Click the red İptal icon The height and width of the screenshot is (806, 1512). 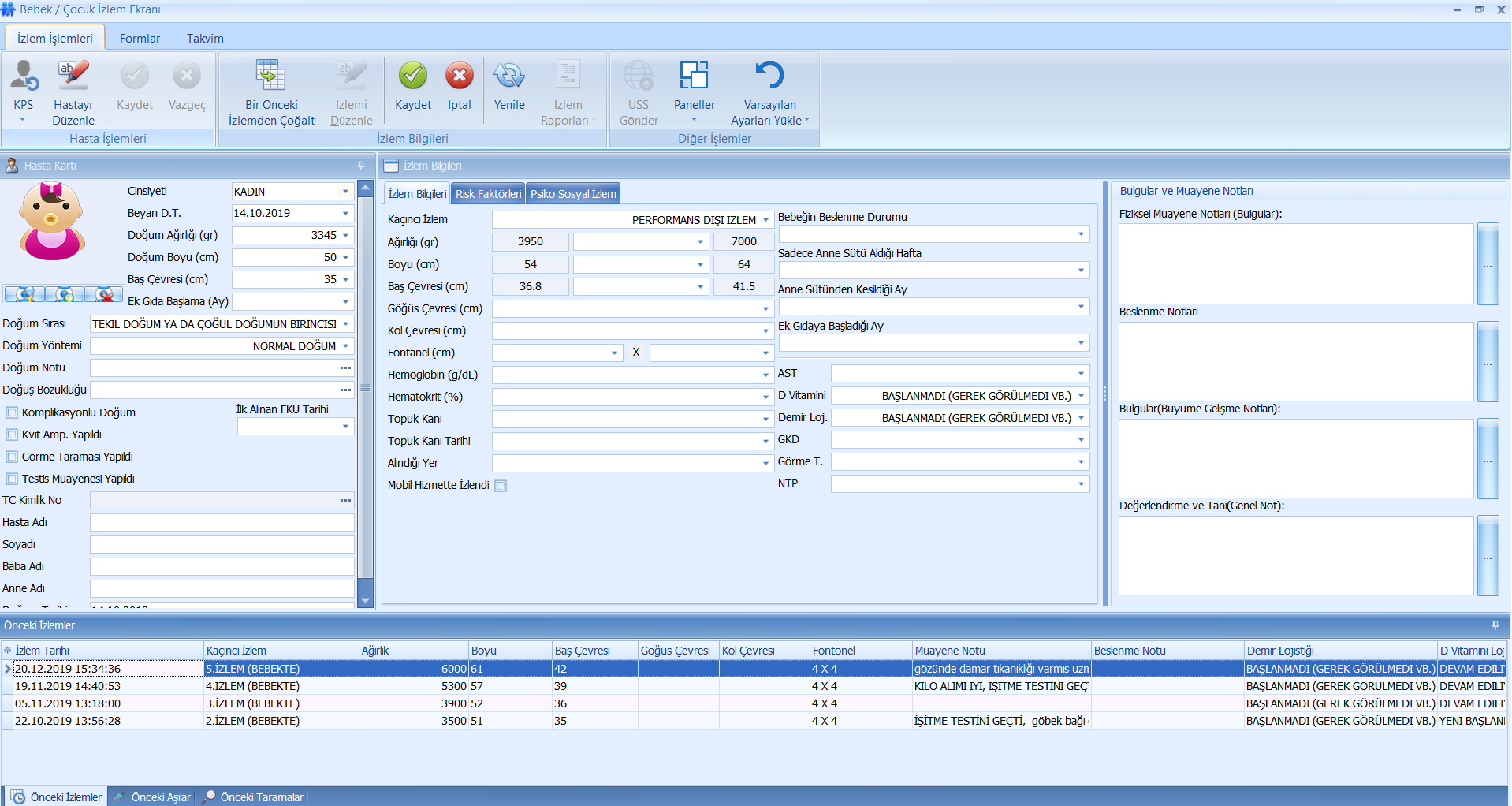459,76
